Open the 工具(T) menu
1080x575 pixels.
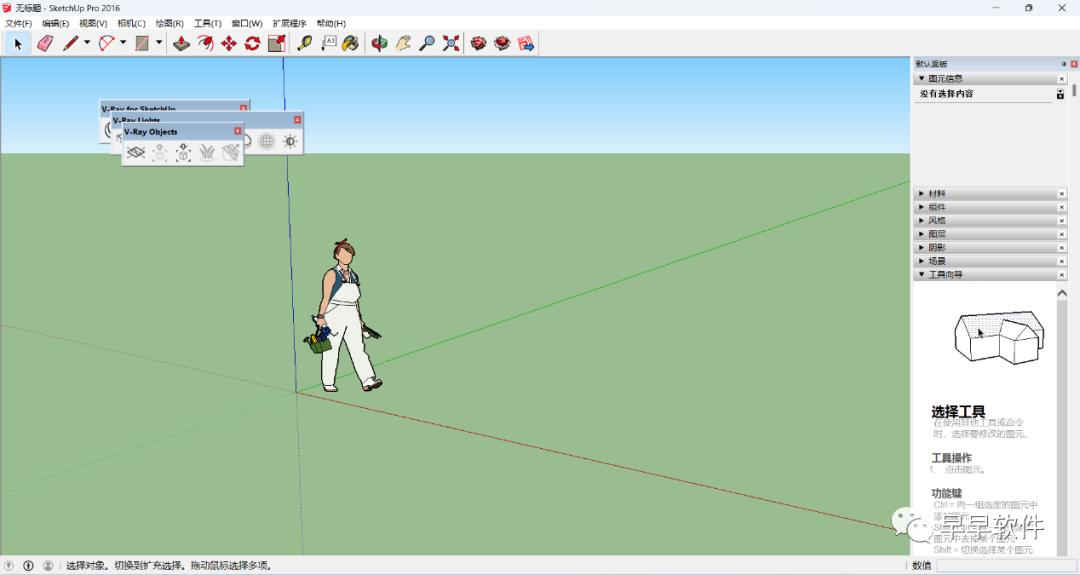coord(207,23)
